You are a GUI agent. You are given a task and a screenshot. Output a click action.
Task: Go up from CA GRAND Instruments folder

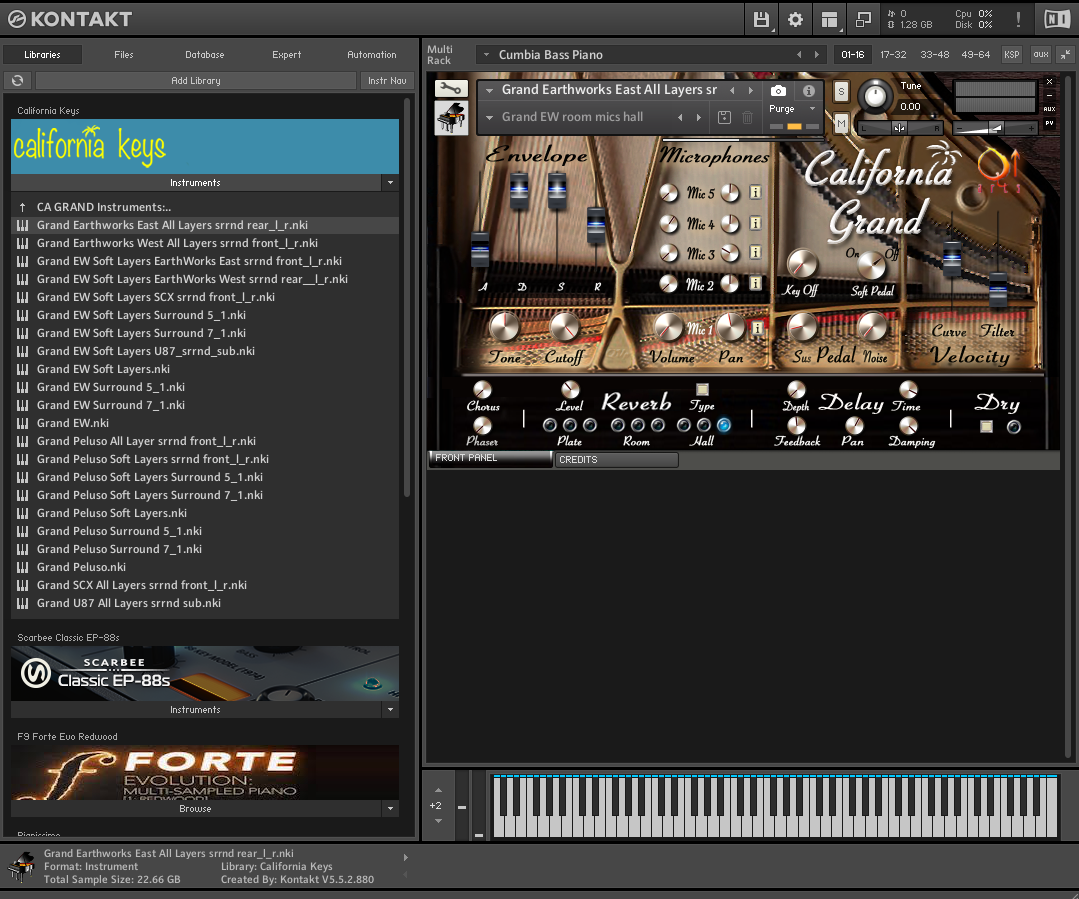23,207
